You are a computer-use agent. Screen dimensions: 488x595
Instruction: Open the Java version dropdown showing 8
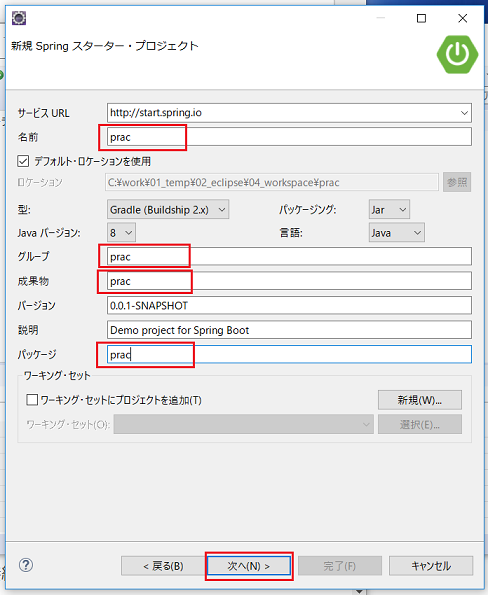click(121, 233)
